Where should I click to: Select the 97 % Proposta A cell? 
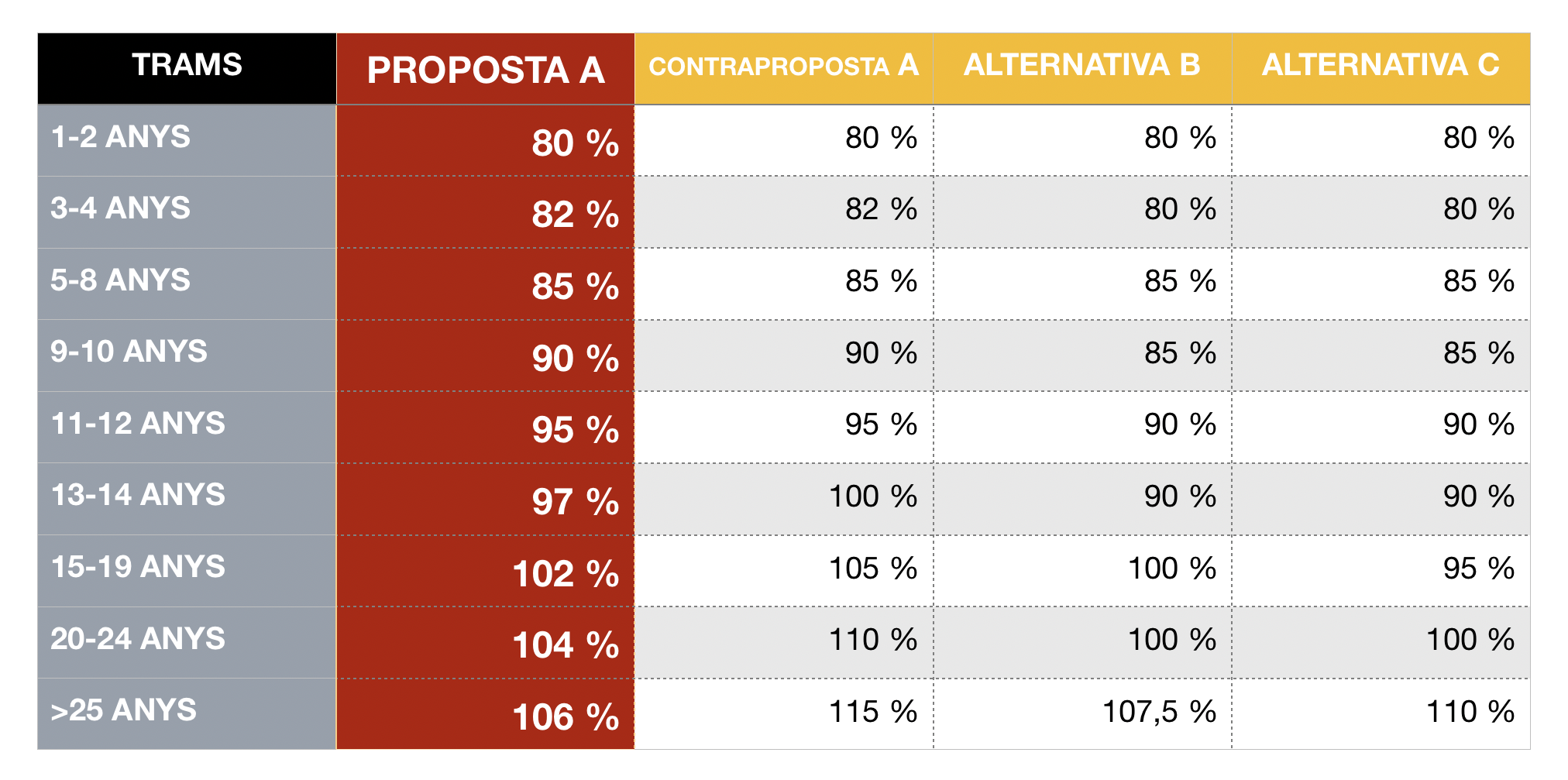pyautogui.click(x=575, y=502)
